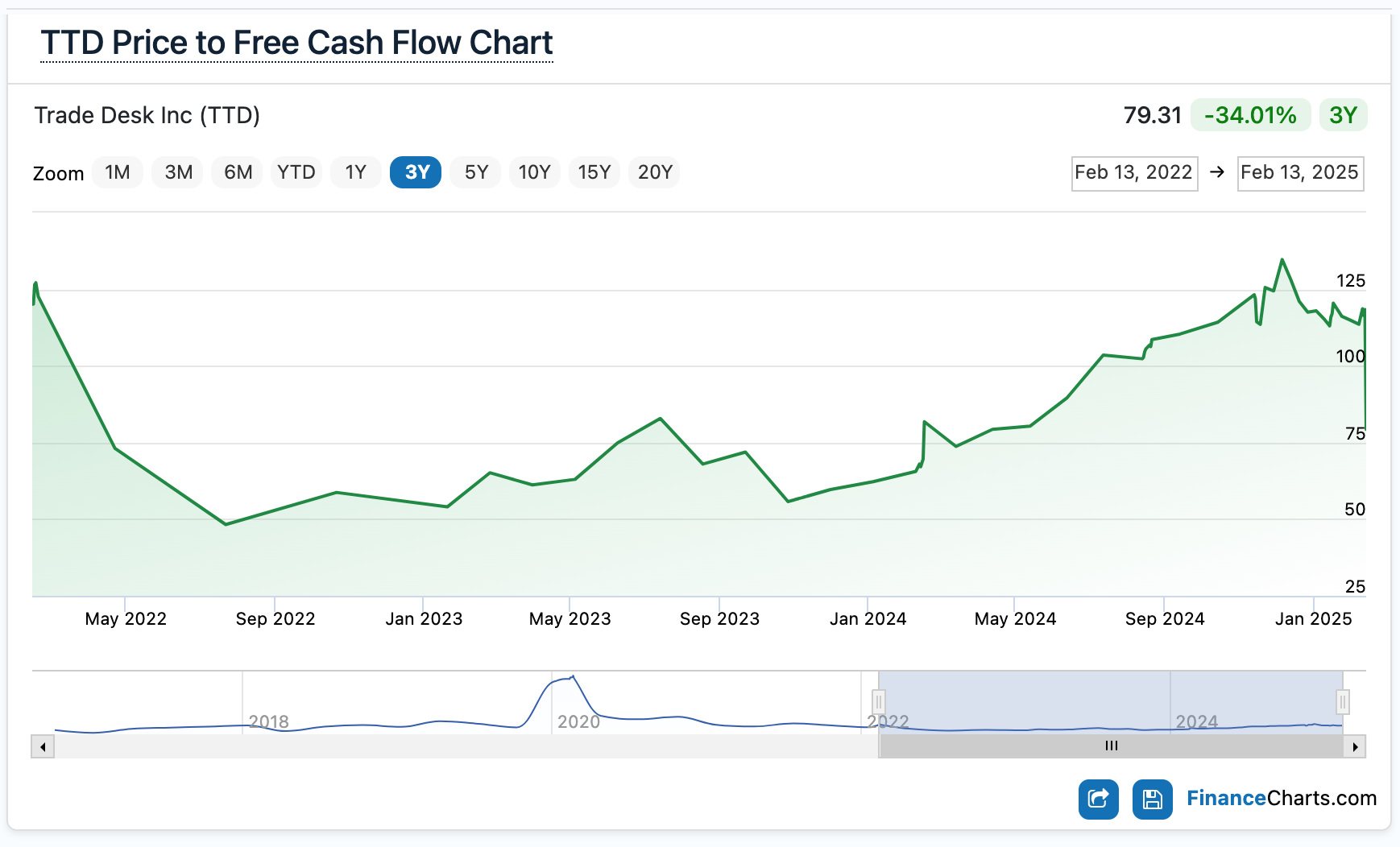Click the share chart icon button
Screen dimensions: 1400x847
[1098, 799]
